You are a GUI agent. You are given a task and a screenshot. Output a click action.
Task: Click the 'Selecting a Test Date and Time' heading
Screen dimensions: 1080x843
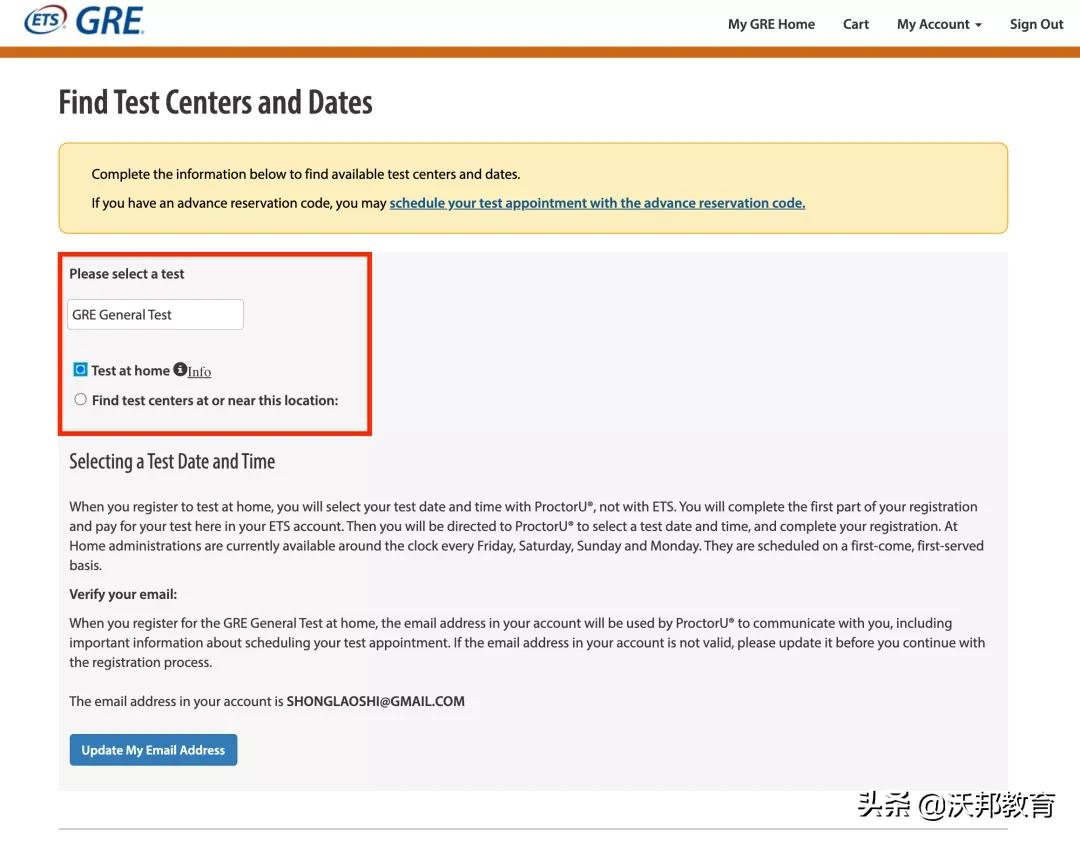(172, 461)
